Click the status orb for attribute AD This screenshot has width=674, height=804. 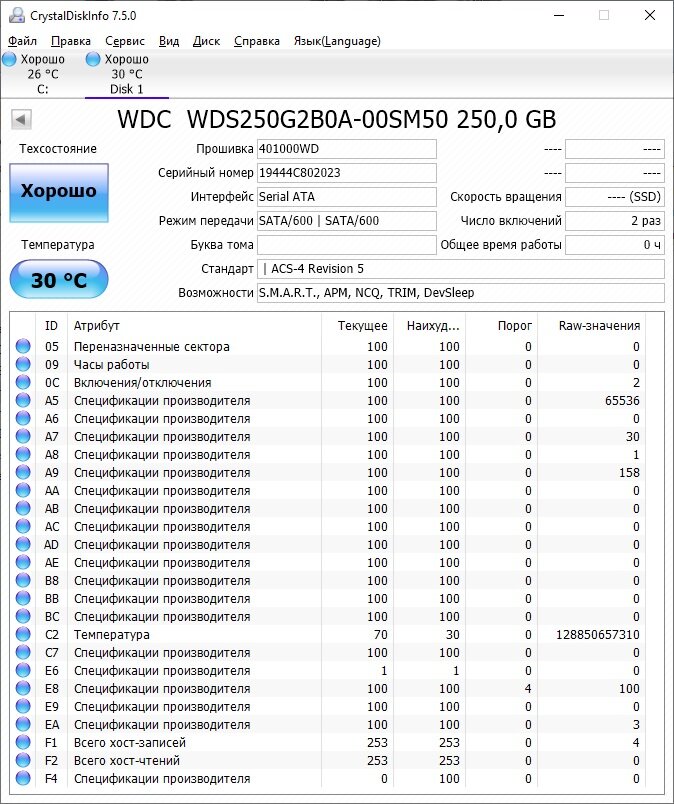point(23,544)
